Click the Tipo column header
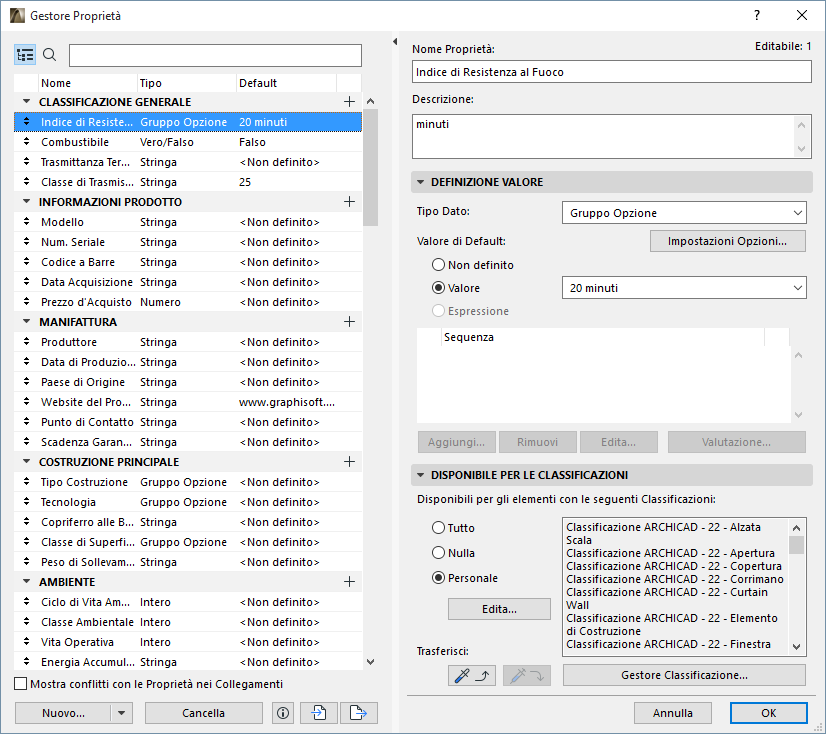 pos(186,83)
